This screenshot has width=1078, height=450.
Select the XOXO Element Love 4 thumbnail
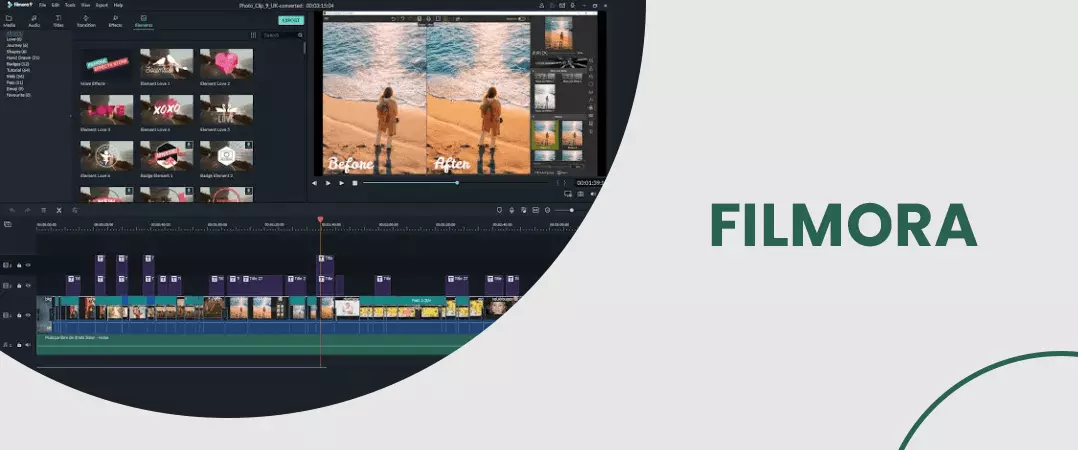click(166, 110)
